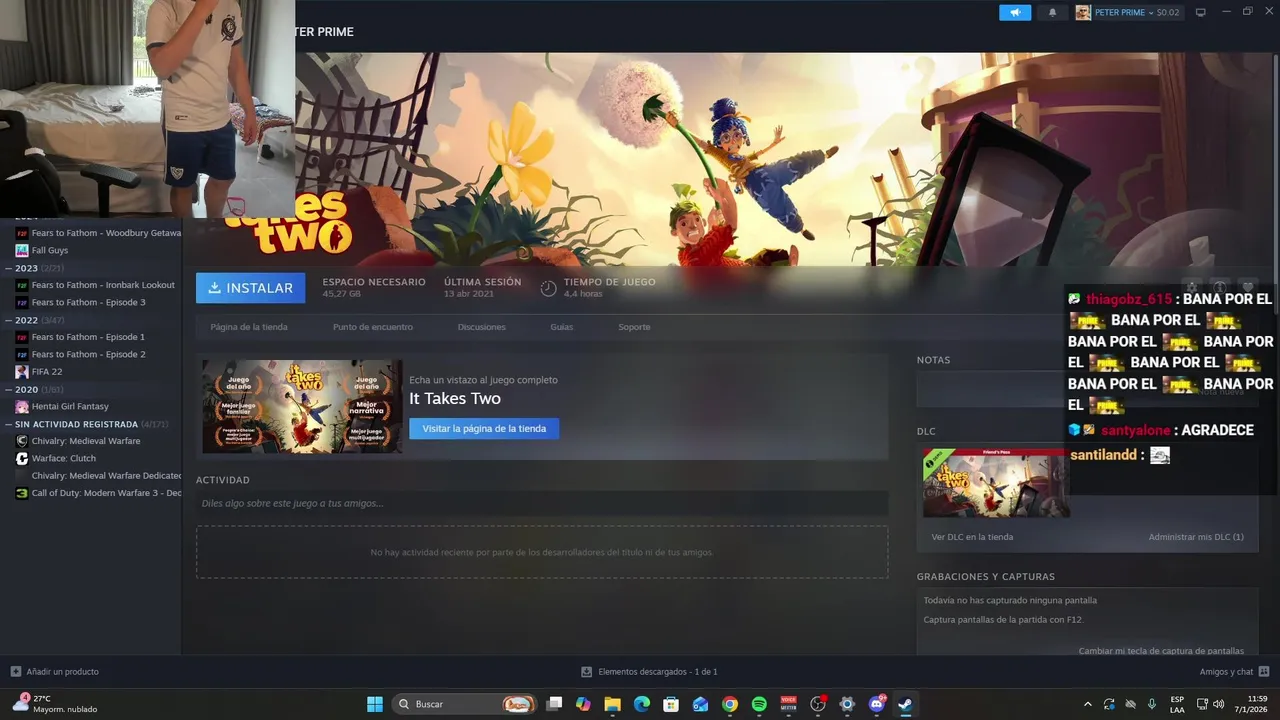The width and height of the screenshot is (1280, 720).
Task: Click Añadir un producto
Action: point(55,672)
